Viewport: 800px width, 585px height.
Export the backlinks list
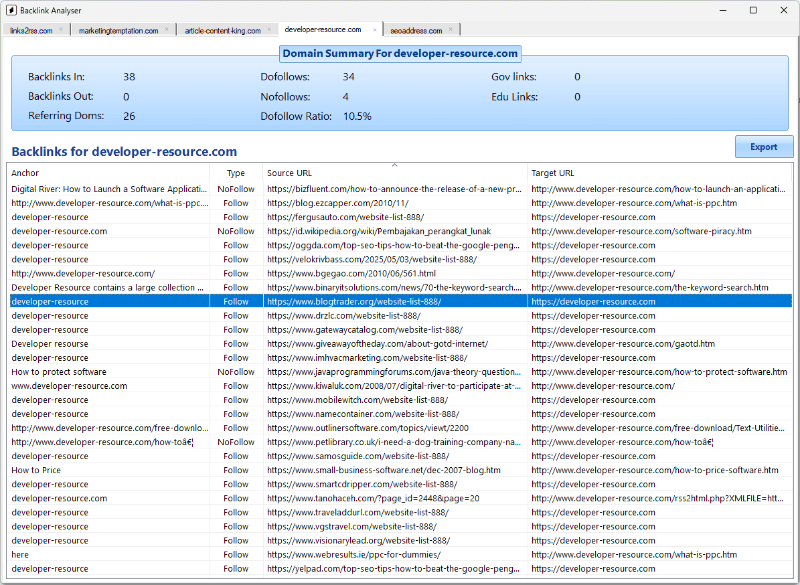point(763,147)
